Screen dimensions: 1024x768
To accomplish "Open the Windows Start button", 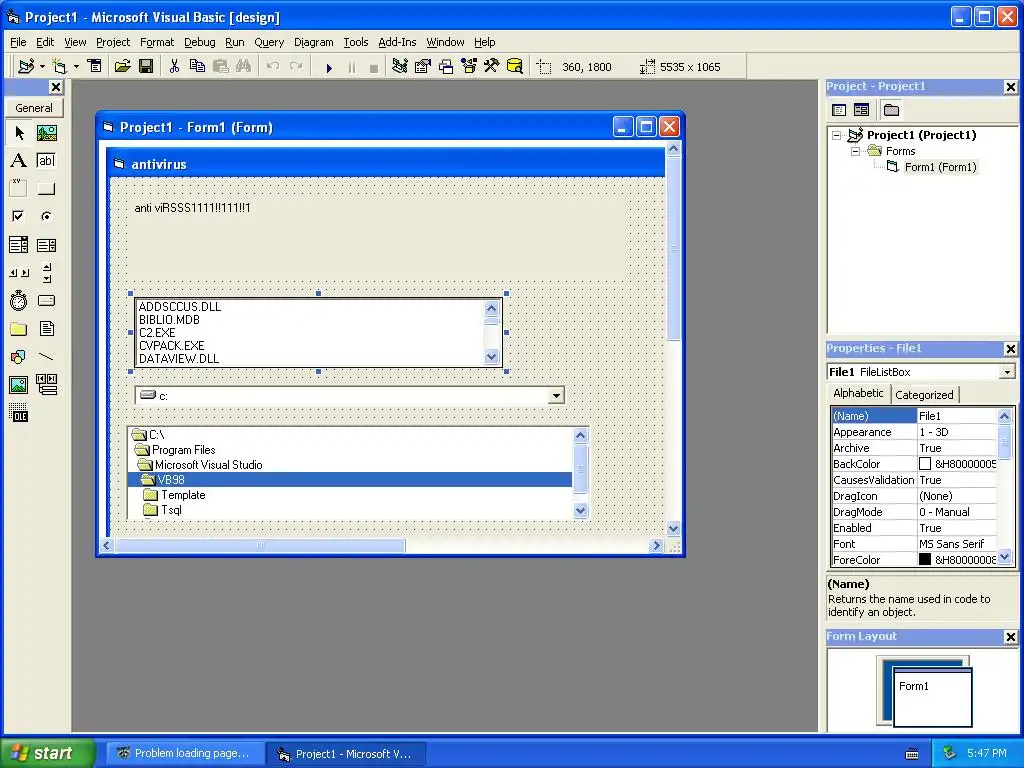I will (x=47, y=753).
